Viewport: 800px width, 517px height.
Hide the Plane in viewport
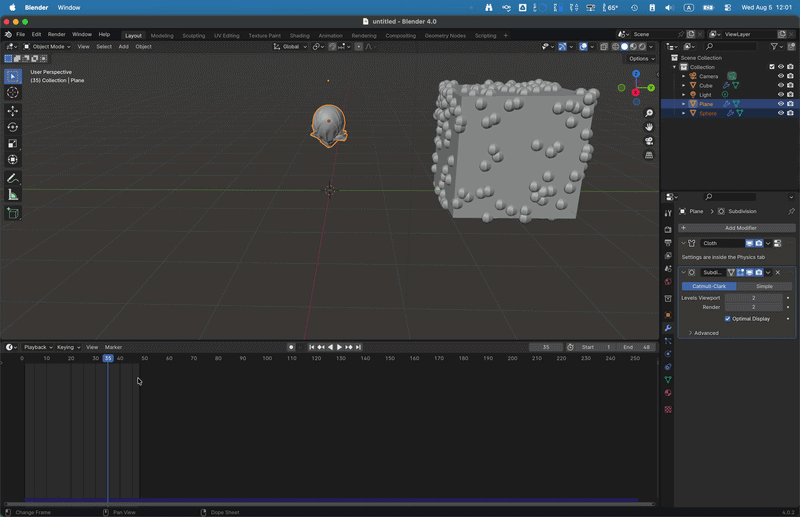pyautogui.click(x=781, y=104)
